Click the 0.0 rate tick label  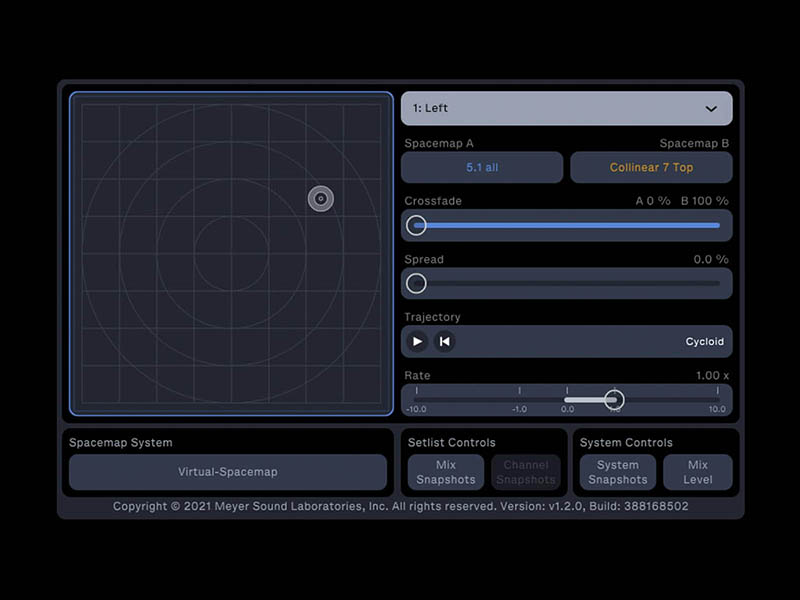click(x=567, y=409)
